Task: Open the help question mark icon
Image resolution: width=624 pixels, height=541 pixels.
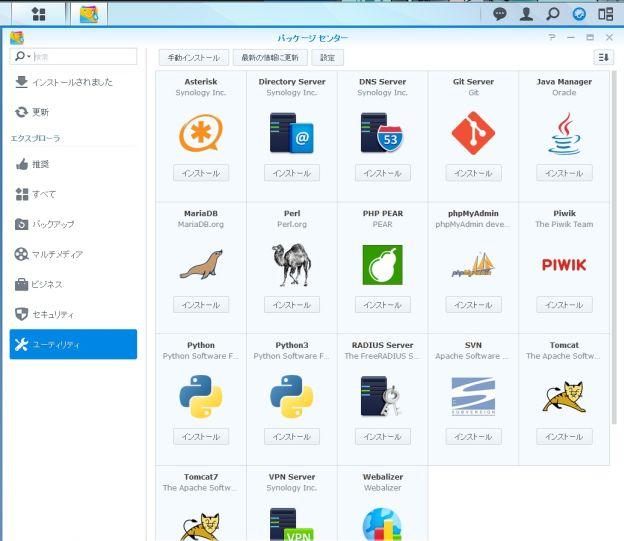Action: coord(552,37)
